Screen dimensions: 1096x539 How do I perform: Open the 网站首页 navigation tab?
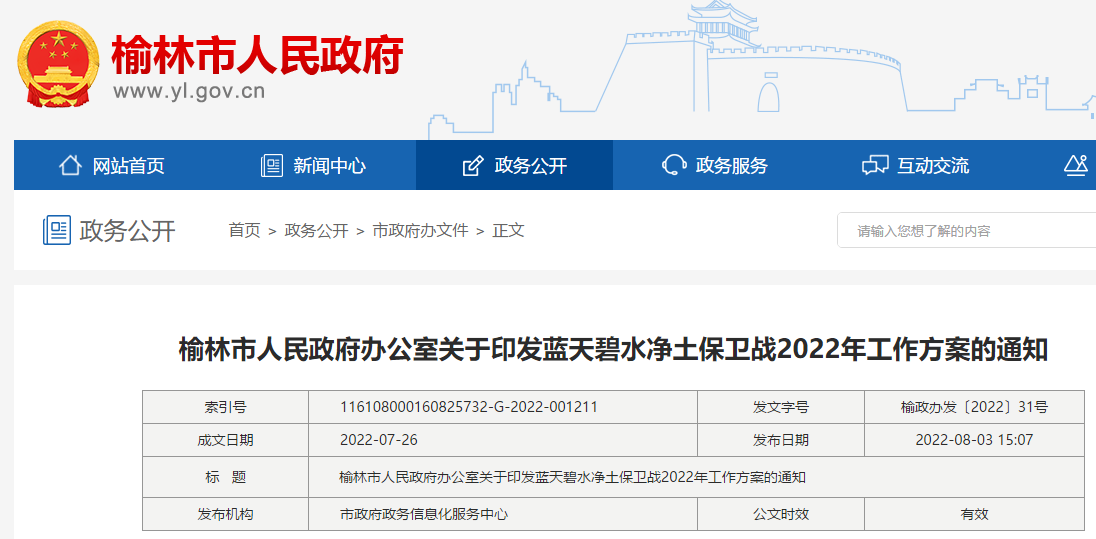pyautogui.click(x=114, y=165)
